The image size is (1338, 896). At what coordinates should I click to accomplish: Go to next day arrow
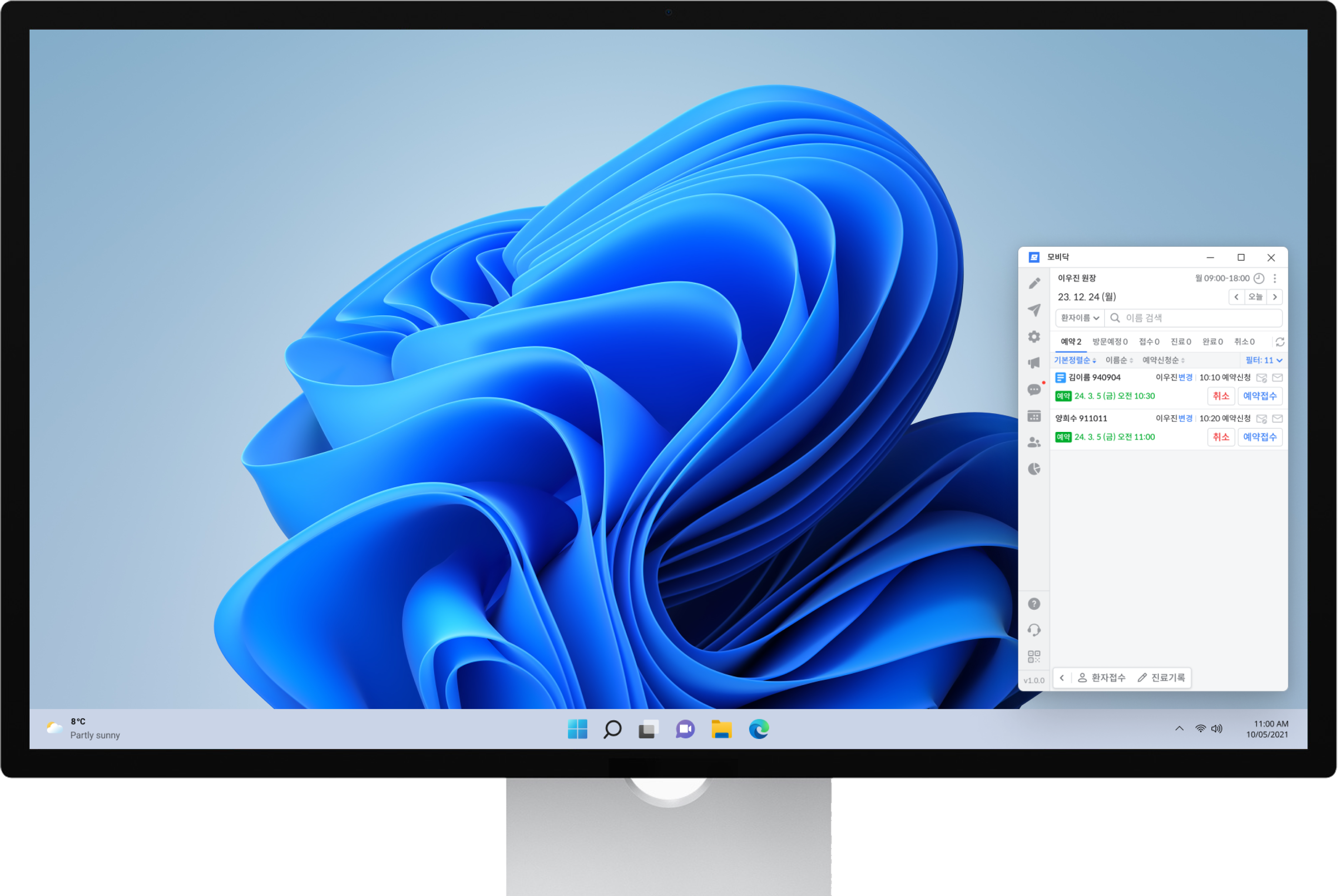(1274, 297)
